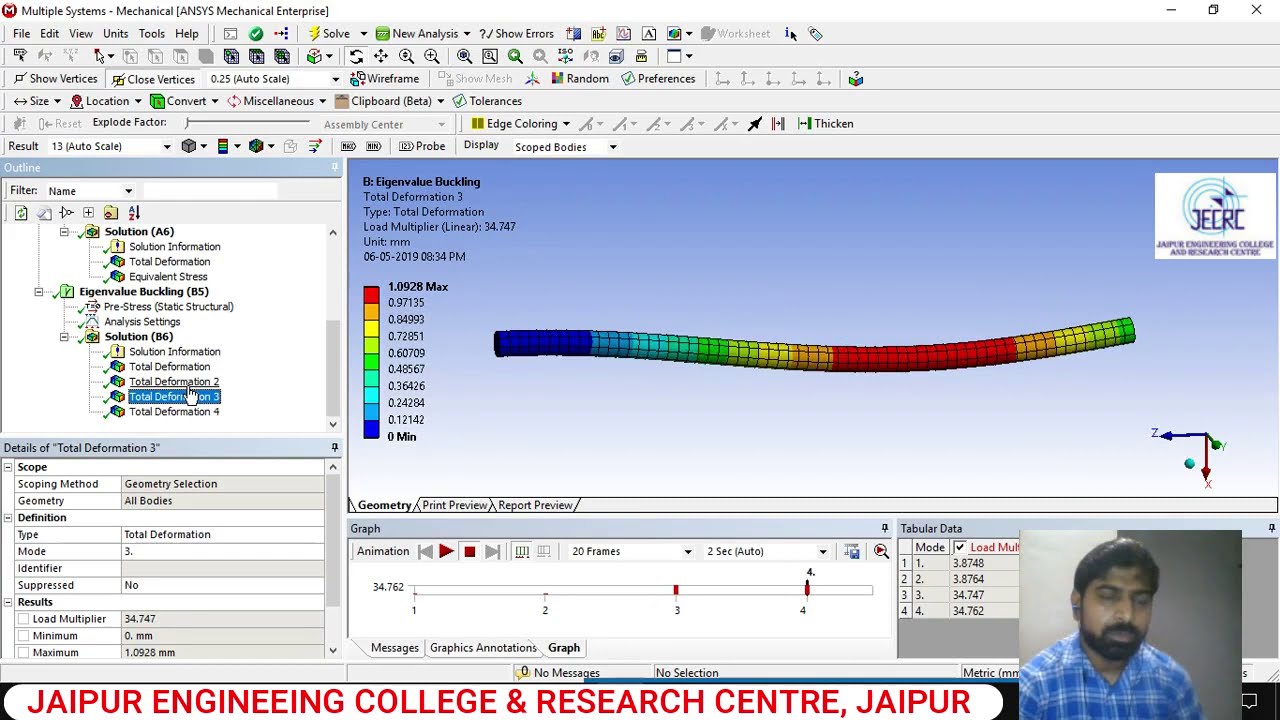Open the 20 Frames dropdown
This screenshot has height=720, width=1280.
click(x=687, y=551)
